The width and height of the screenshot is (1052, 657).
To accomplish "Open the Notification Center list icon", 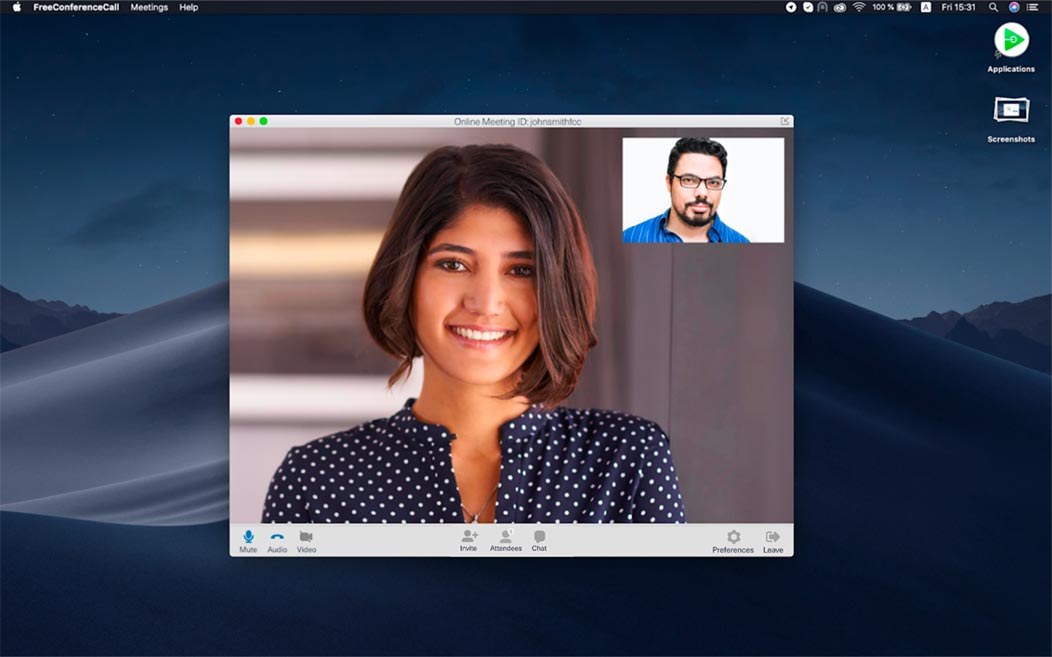I will 1033,7.
